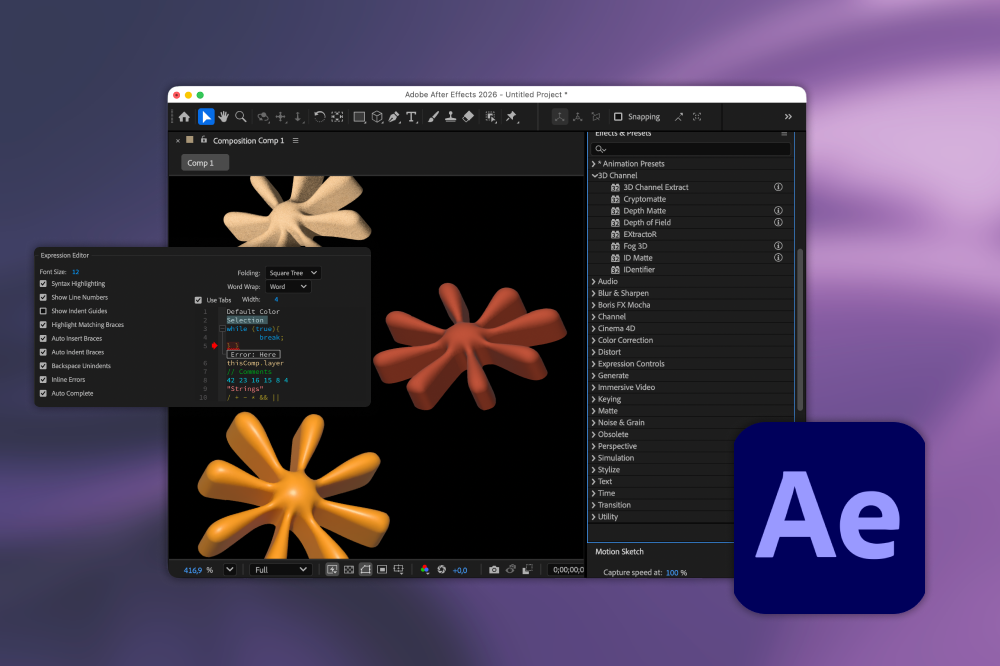Collapse the 3D Channel folder
Viewport: 1000px width, 666px height.
[x=594, y=175]
